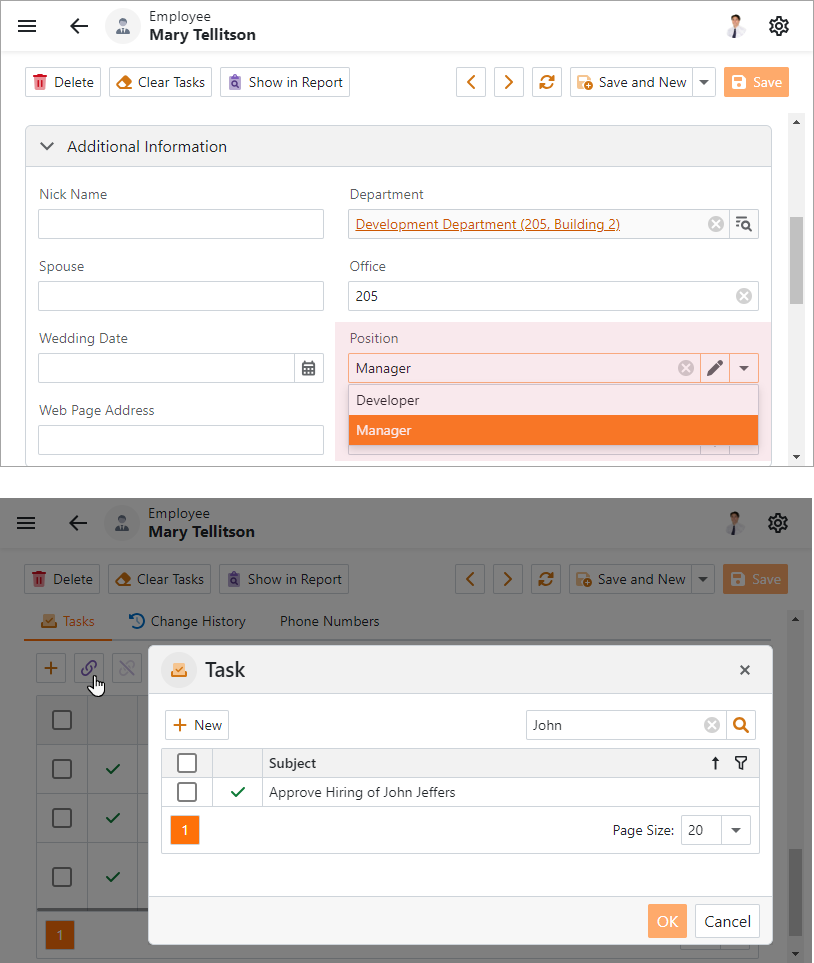The height and width of the screenshot is (963, 814).
Task: Go to previous record in top window
Action: pos(471,82)
